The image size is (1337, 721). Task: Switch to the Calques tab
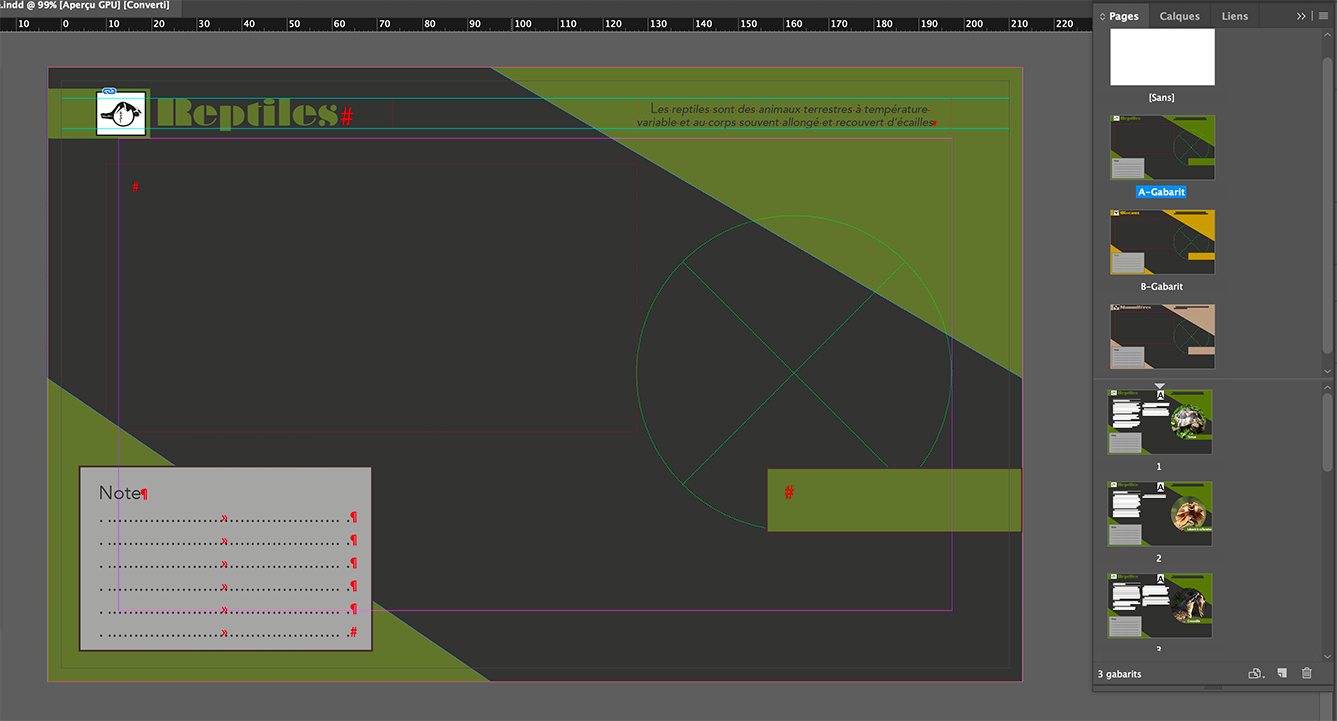point(1179,16)
